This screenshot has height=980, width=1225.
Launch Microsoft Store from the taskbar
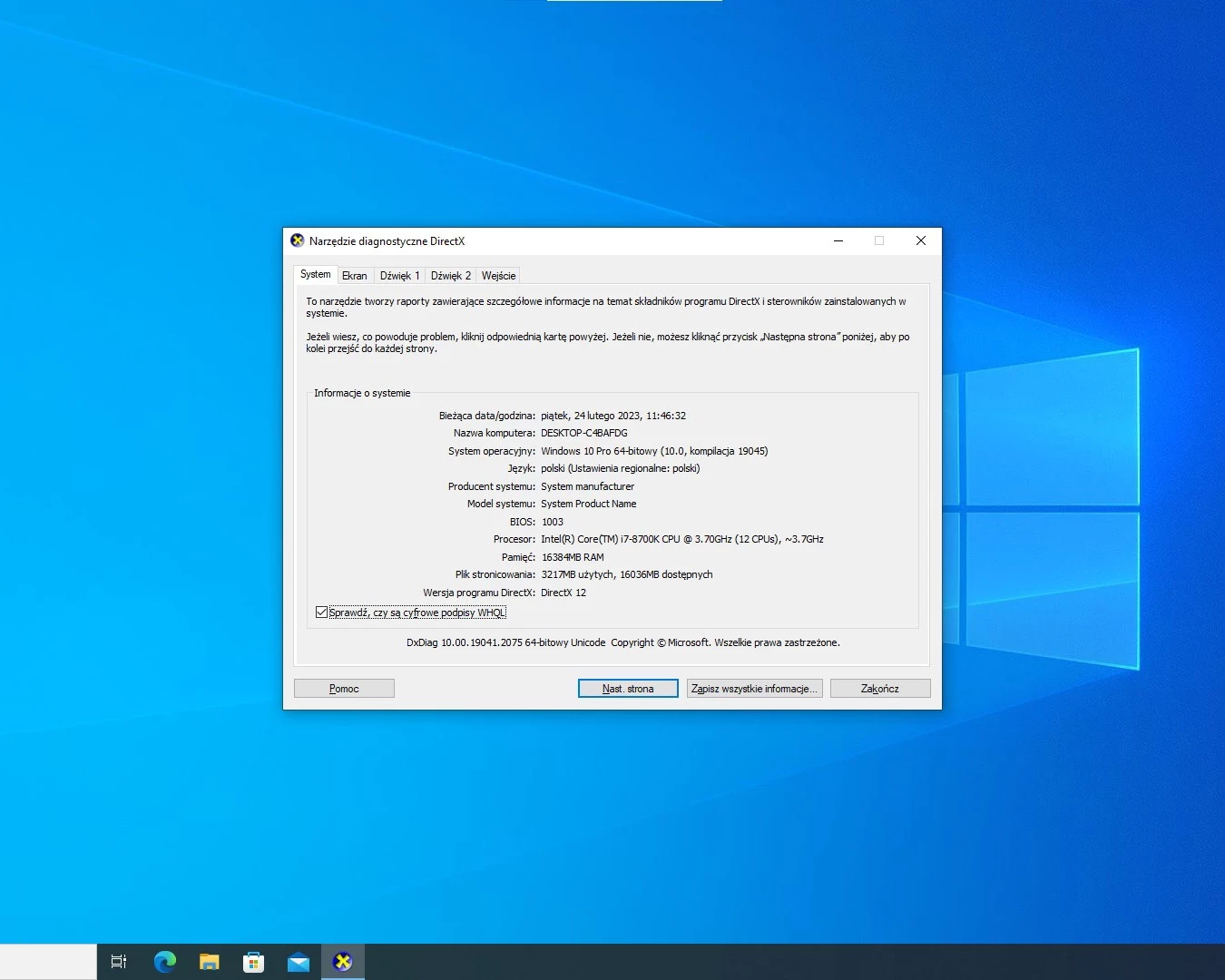pyautogui.click(x=254, y=962)
